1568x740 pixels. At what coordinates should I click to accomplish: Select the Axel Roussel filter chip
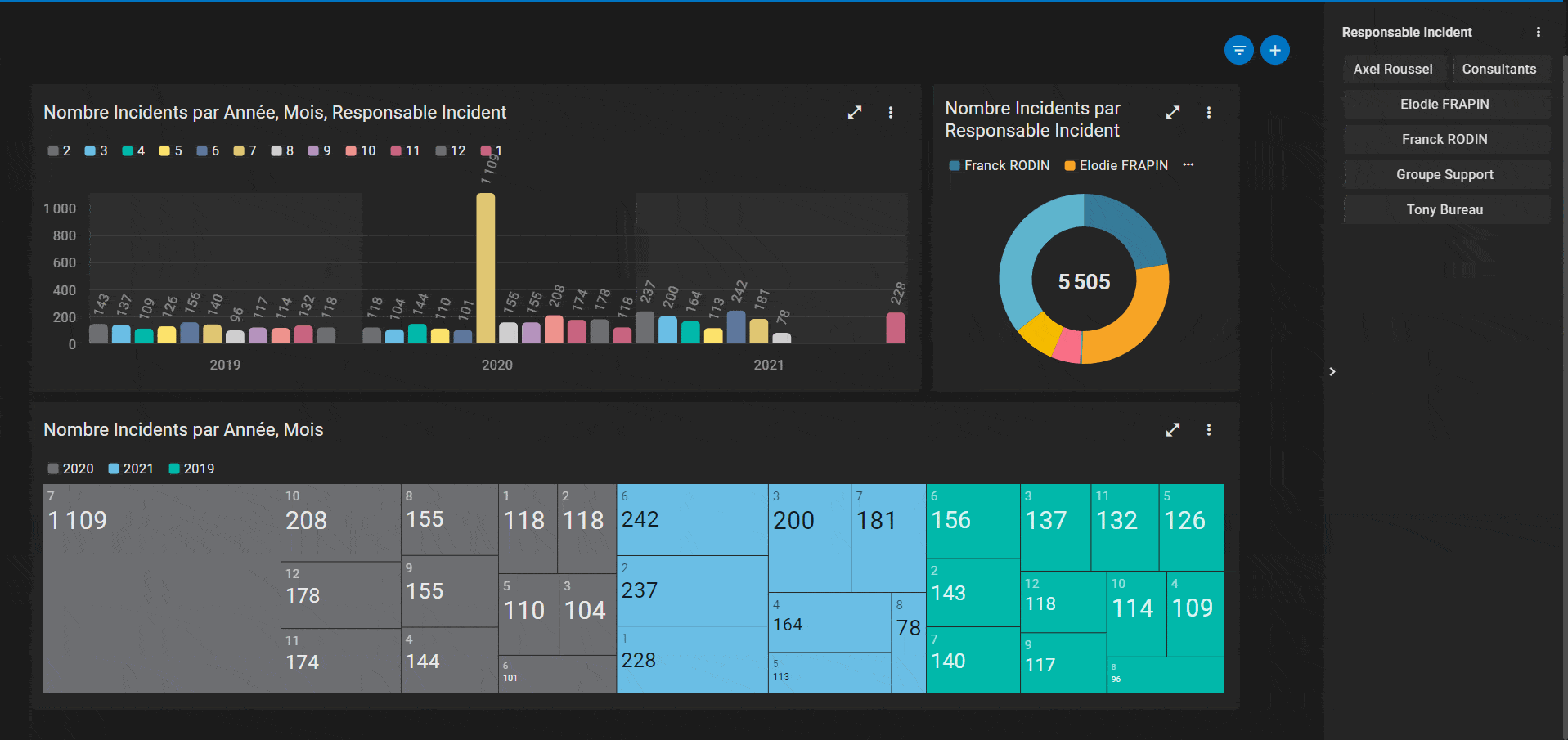click(x=1392, y=70)
